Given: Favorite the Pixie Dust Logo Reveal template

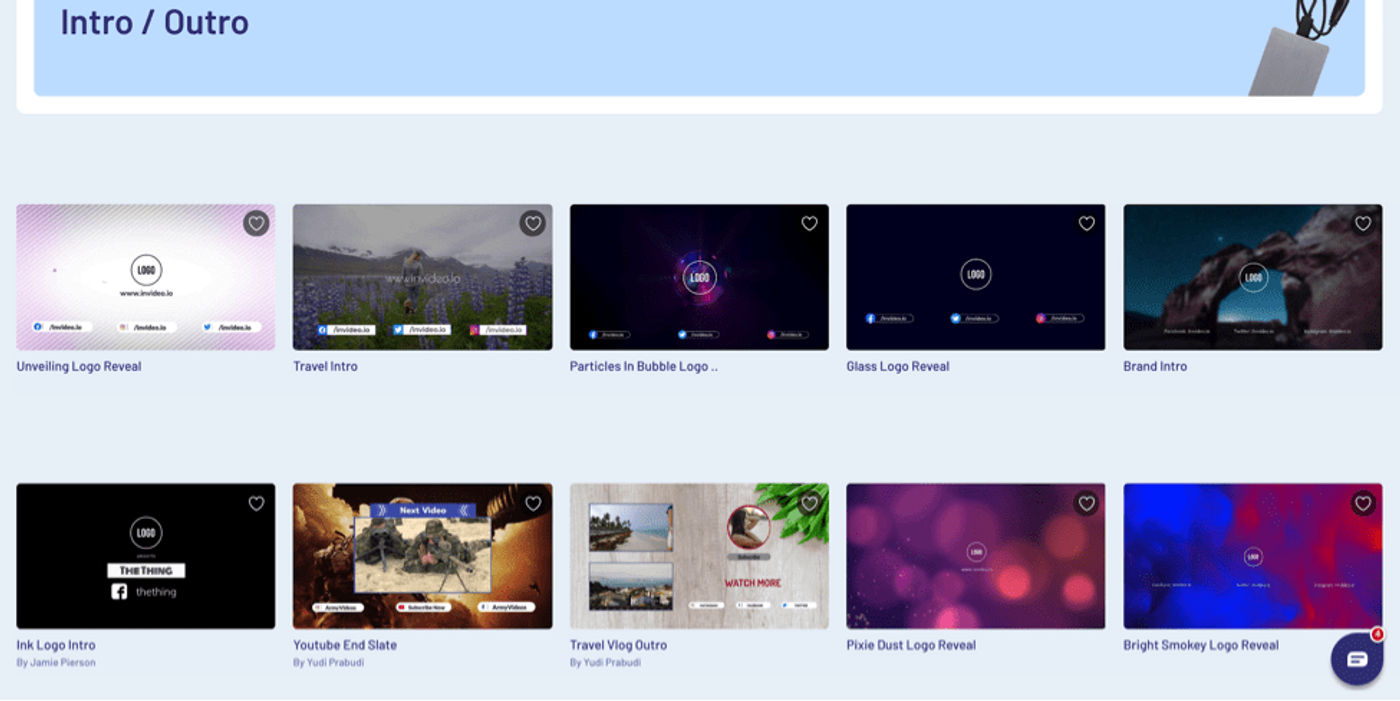Looking at the screenshot, I should 1086,503.
